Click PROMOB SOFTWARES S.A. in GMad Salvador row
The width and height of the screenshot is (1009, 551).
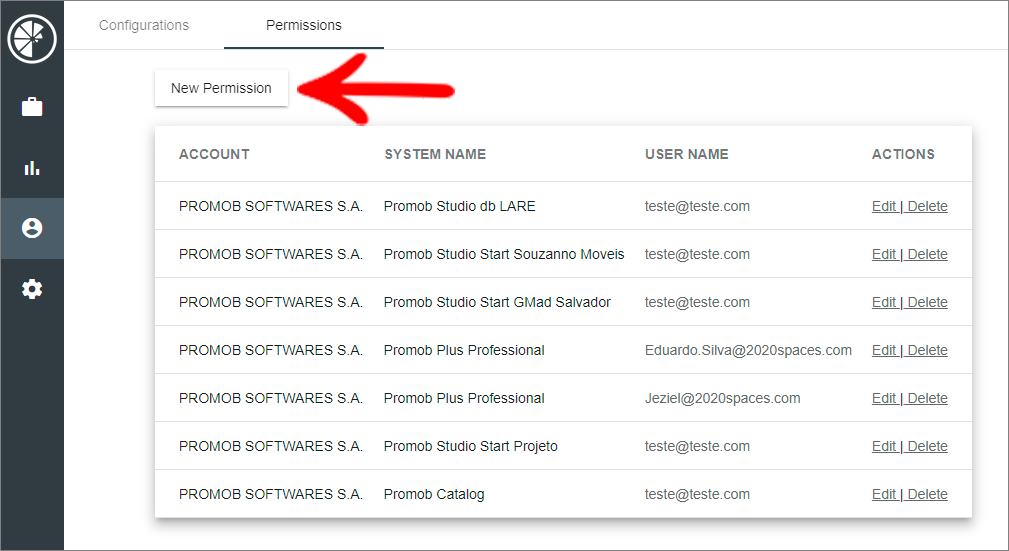(x=271, y=302)
